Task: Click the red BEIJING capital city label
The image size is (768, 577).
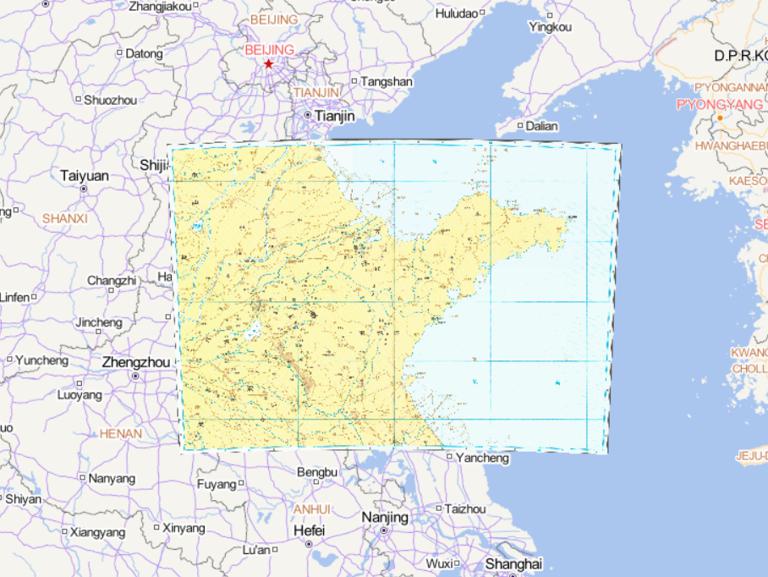Action: click(269, 50)
